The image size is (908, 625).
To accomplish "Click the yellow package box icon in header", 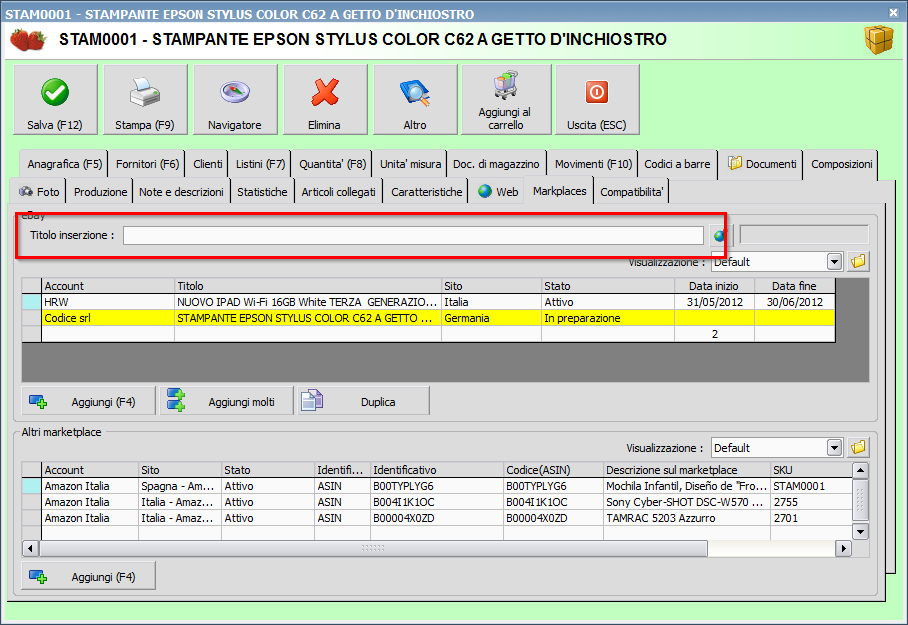I will (x=878, y=39).
